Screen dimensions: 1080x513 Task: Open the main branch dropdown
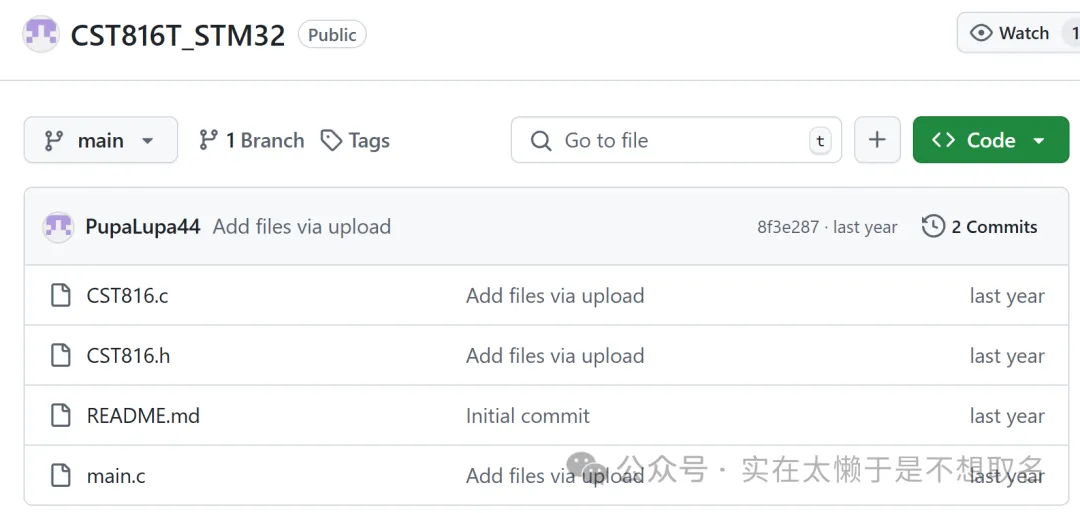point(100,140)
